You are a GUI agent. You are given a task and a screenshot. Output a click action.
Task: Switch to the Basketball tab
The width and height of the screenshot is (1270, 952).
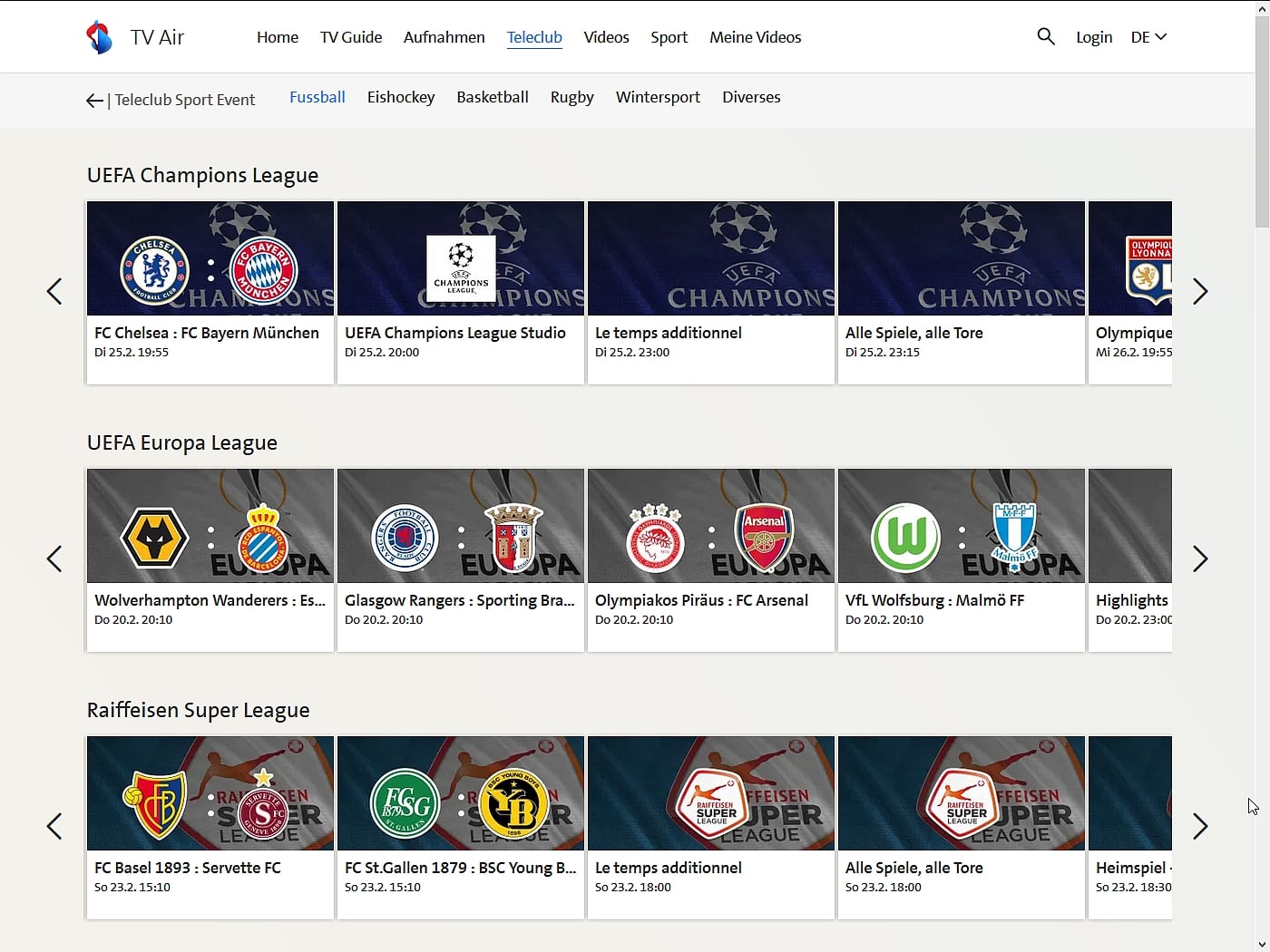[493, 97]
